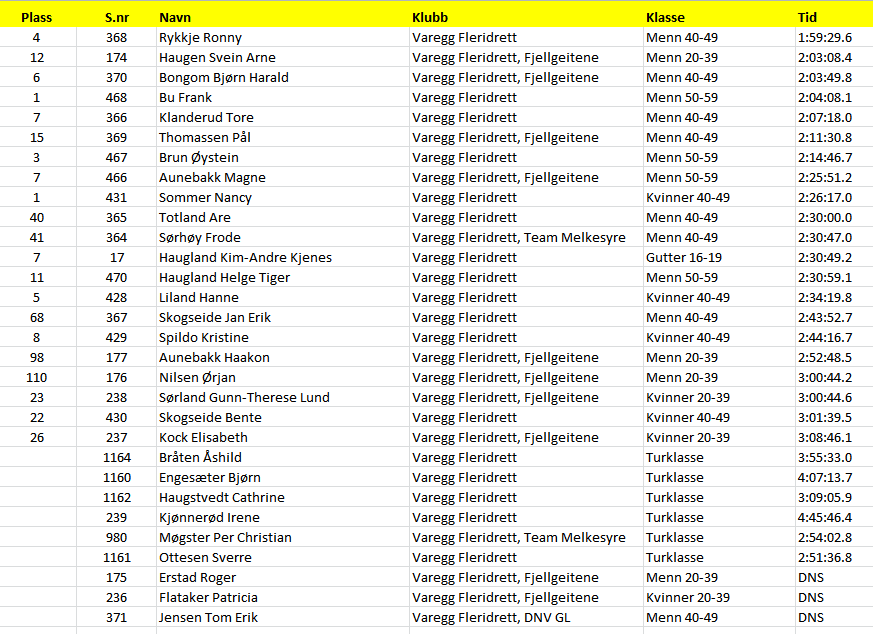Click start number 468 cell
The height and width of the screenshot is (634, 873).
pyautogui.click(x=116, y=97)
